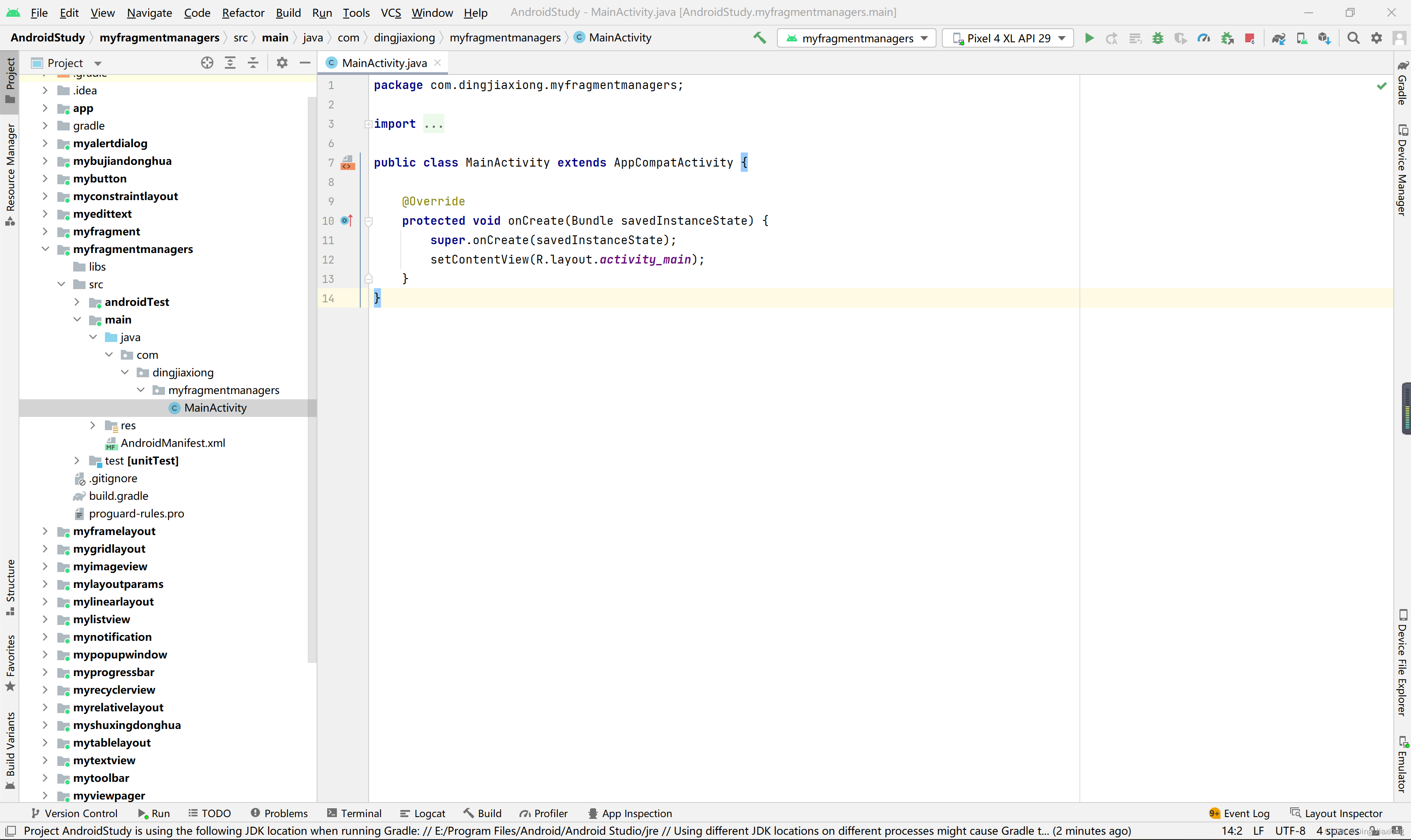Open the myfragmentmanagers run configuration dropdown
Viewport: 1411px width, 840px height.
pyautogui.click(x=856, y=38)
